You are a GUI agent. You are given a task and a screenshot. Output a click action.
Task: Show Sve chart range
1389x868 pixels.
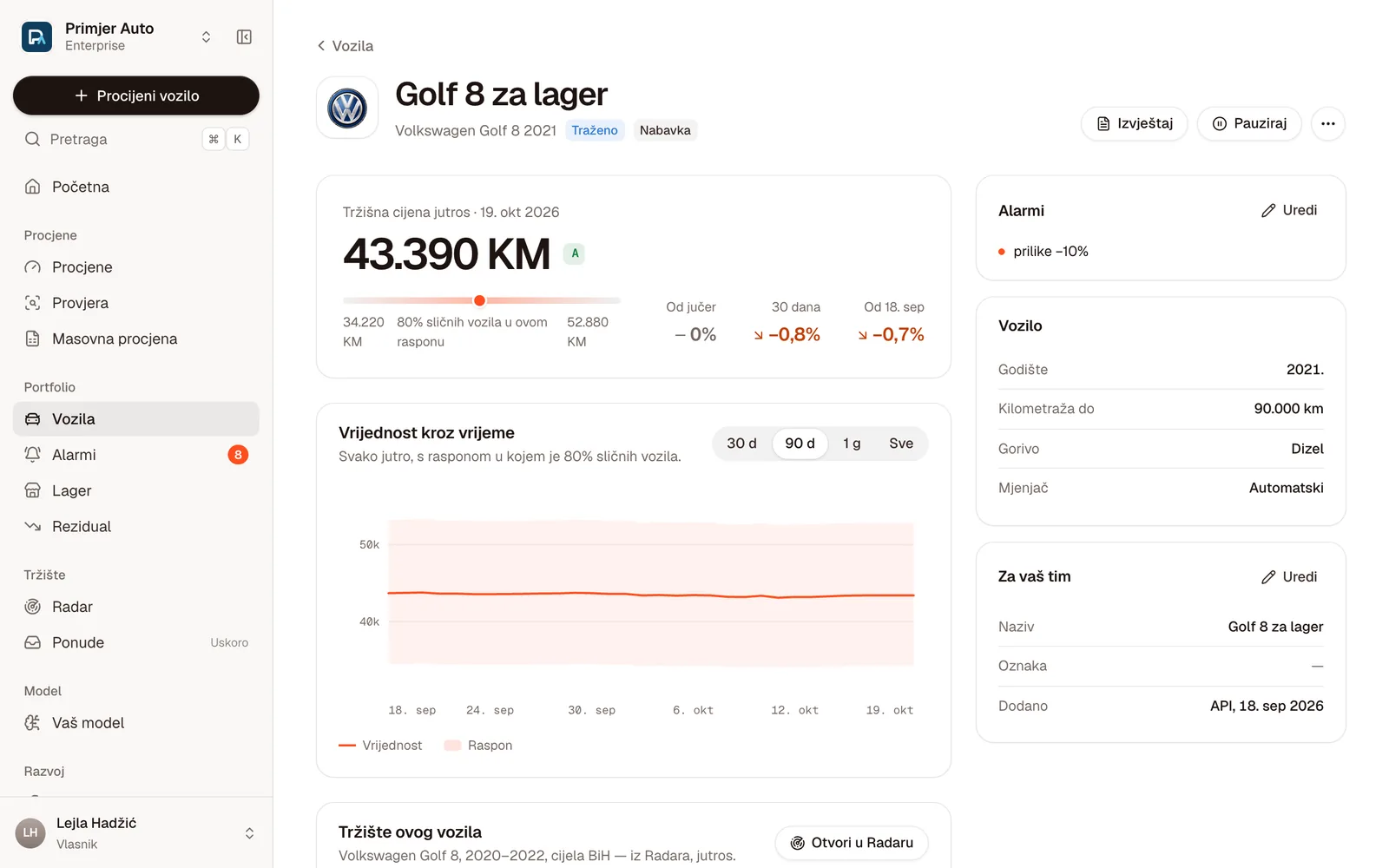tap(901, 444)
